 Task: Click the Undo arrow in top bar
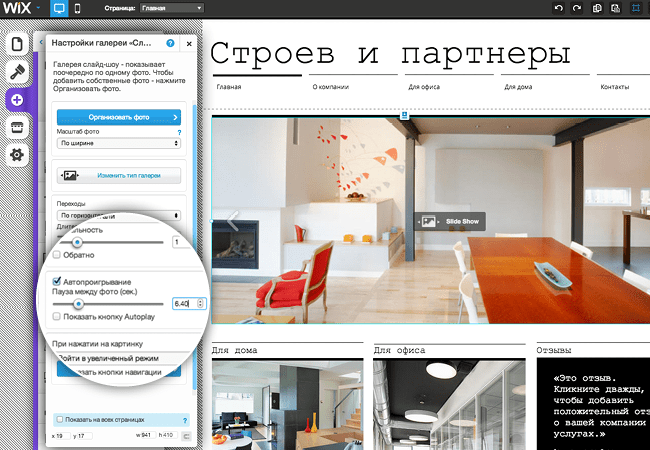559,8
